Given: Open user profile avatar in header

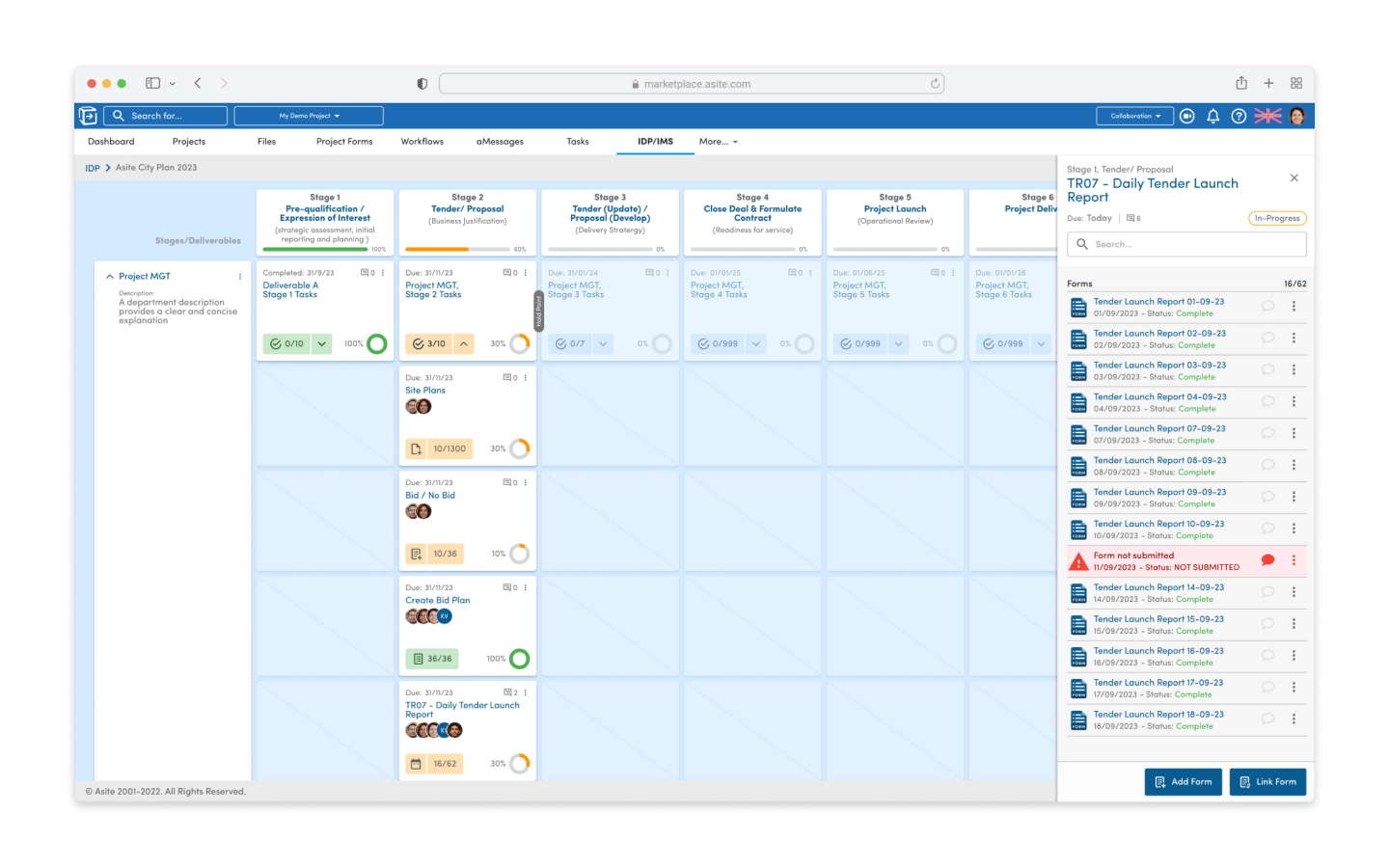Looking at the screenshot, I should 1297,116.
